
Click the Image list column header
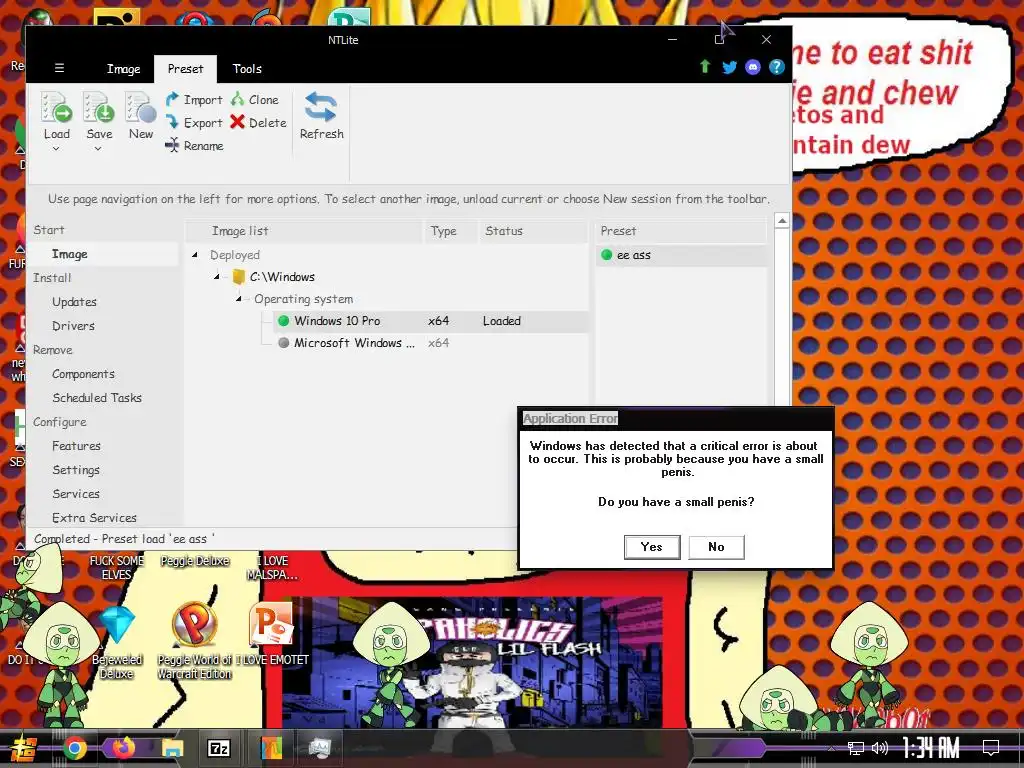tap(304, 231)
